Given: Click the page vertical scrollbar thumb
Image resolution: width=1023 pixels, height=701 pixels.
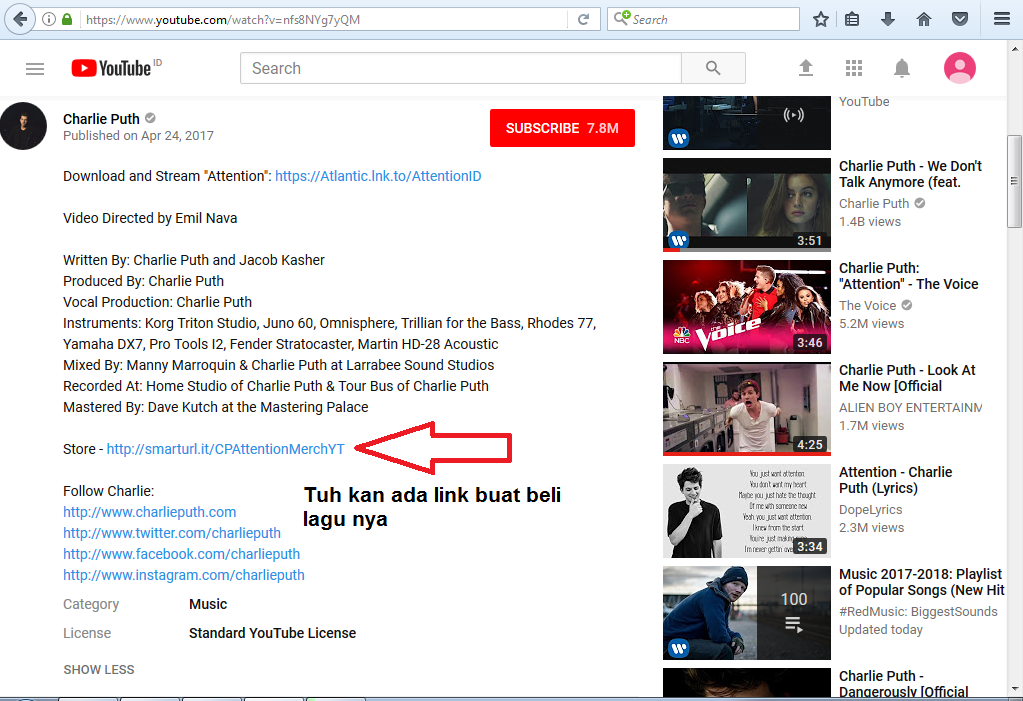Looking at the screenshot, I should pos(1014,181).
